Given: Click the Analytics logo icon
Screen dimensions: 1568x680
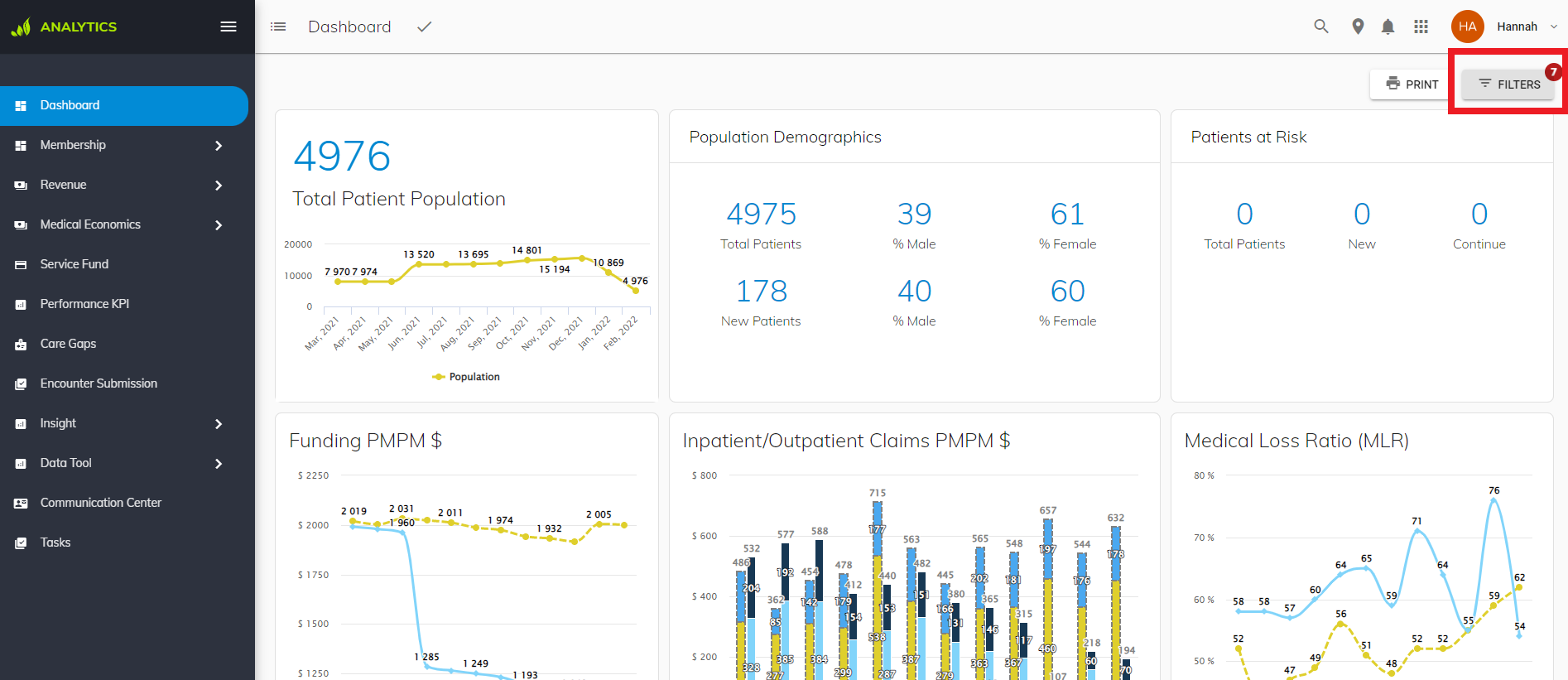Looking at the screenshot, I should pyautogui.click(x=21, y=27).
